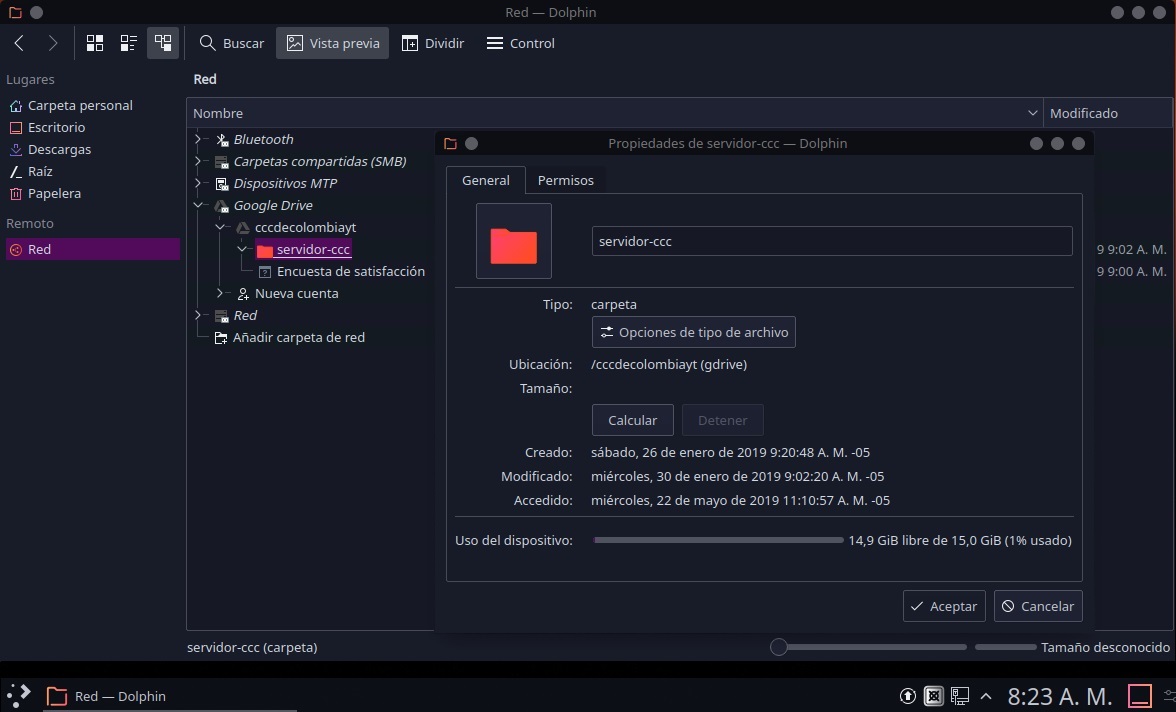The height and width of the screenshot is (712, 1176).
Task: Click the Calcular button
Action: coord(632,420)
